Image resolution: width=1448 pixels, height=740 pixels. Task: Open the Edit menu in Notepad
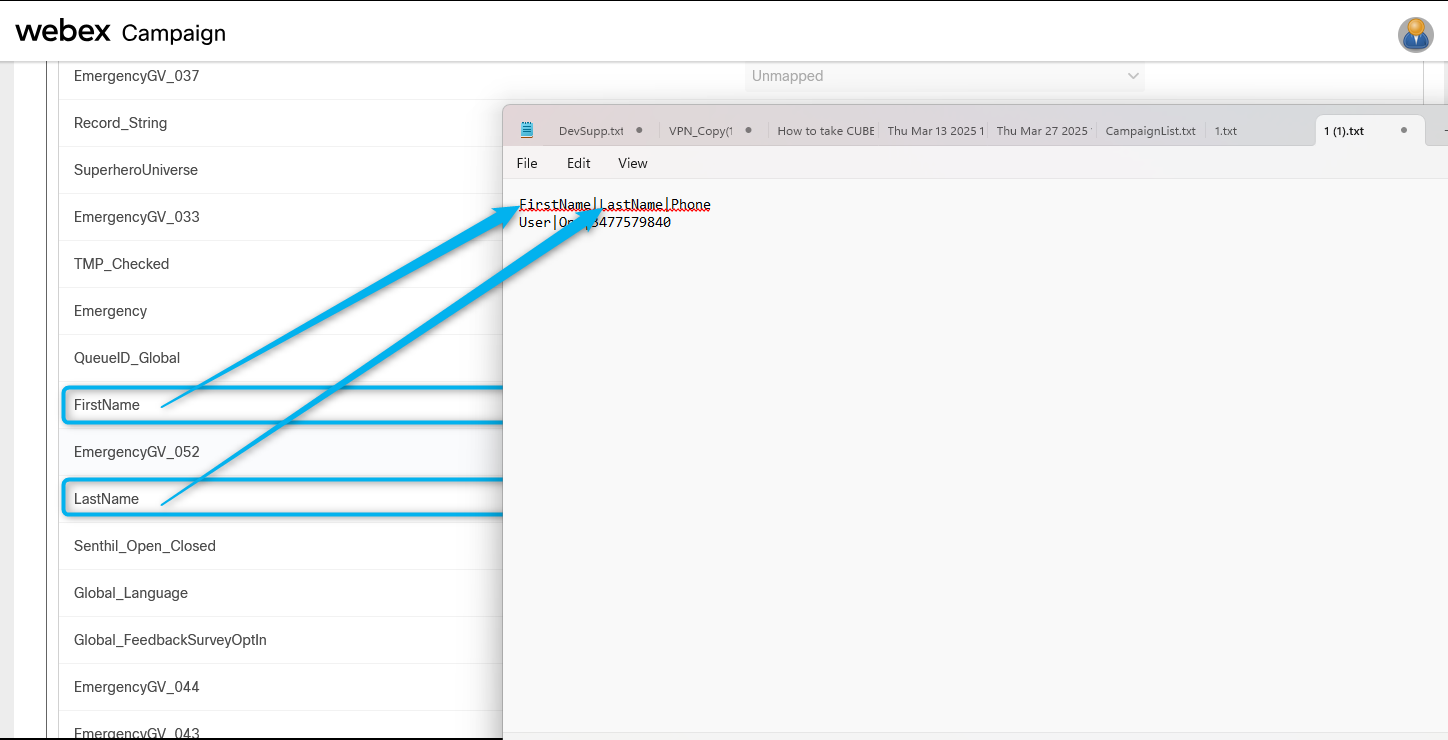click(578, 163)
